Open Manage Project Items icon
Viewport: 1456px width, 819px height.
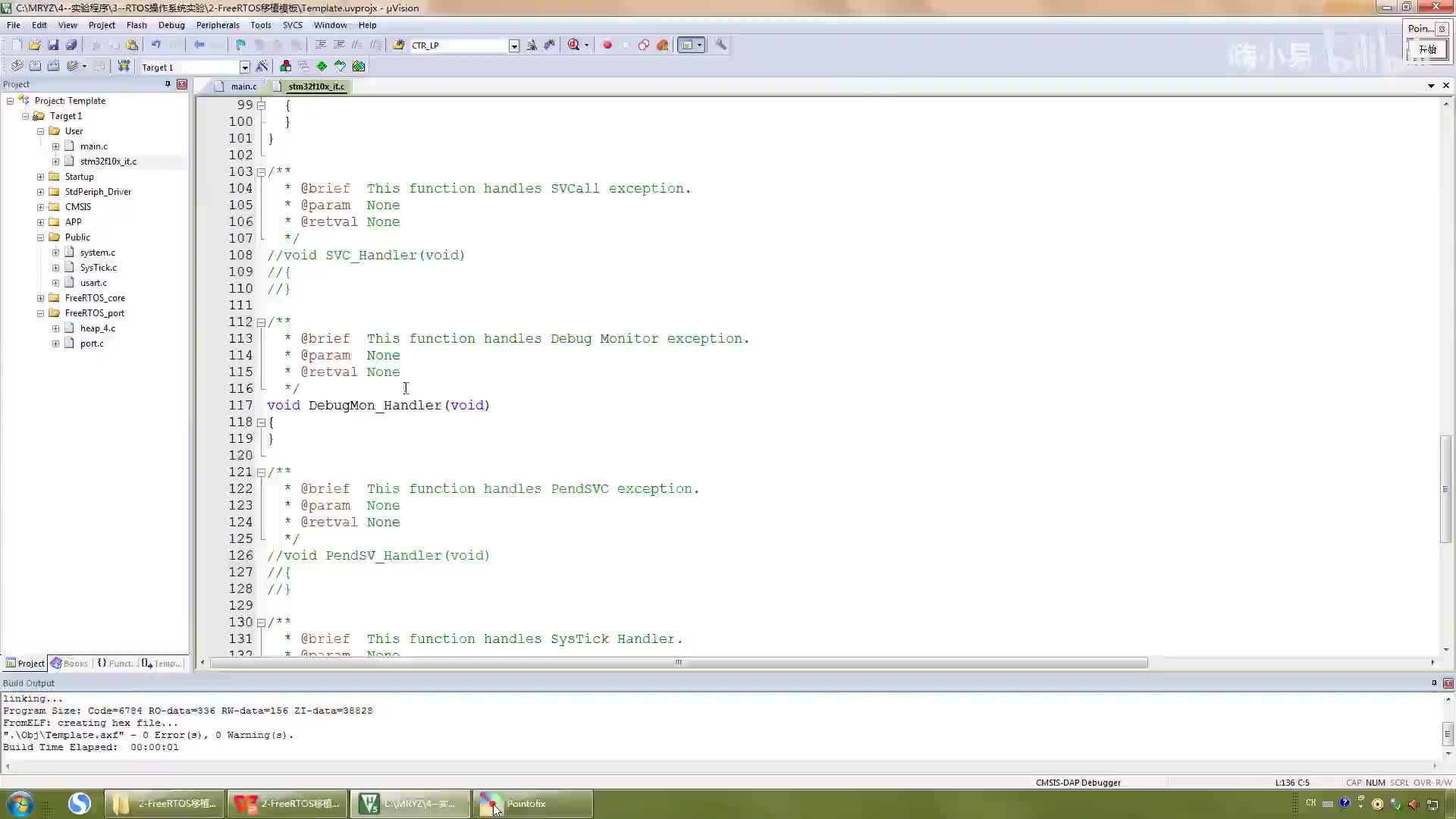tap(285, 66)
